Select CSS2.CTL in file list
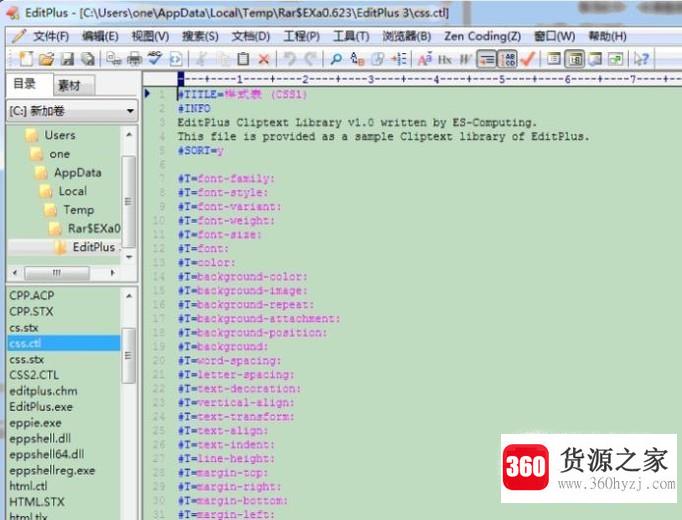Screen dimensions: 682x520 34,375
